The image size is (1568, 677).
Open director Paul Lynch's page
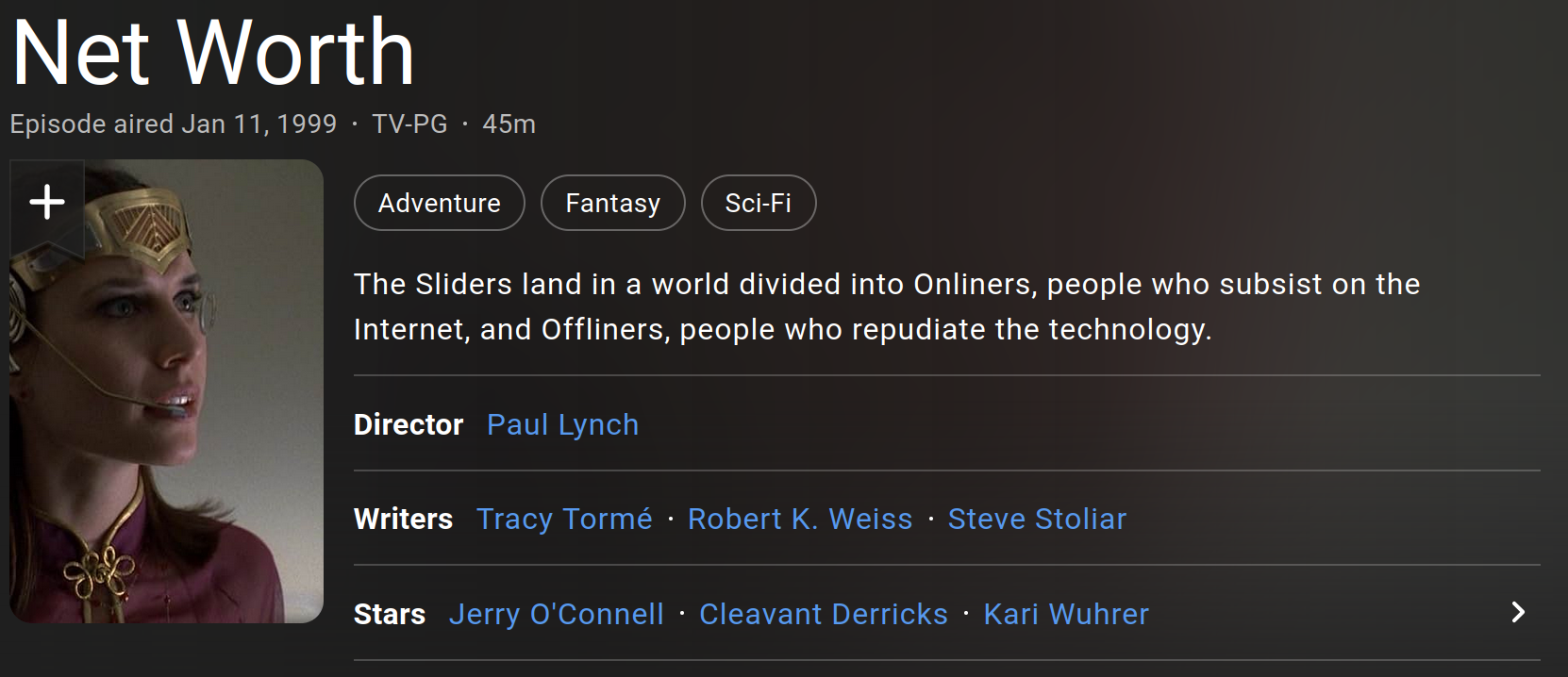tap(562, 424)
